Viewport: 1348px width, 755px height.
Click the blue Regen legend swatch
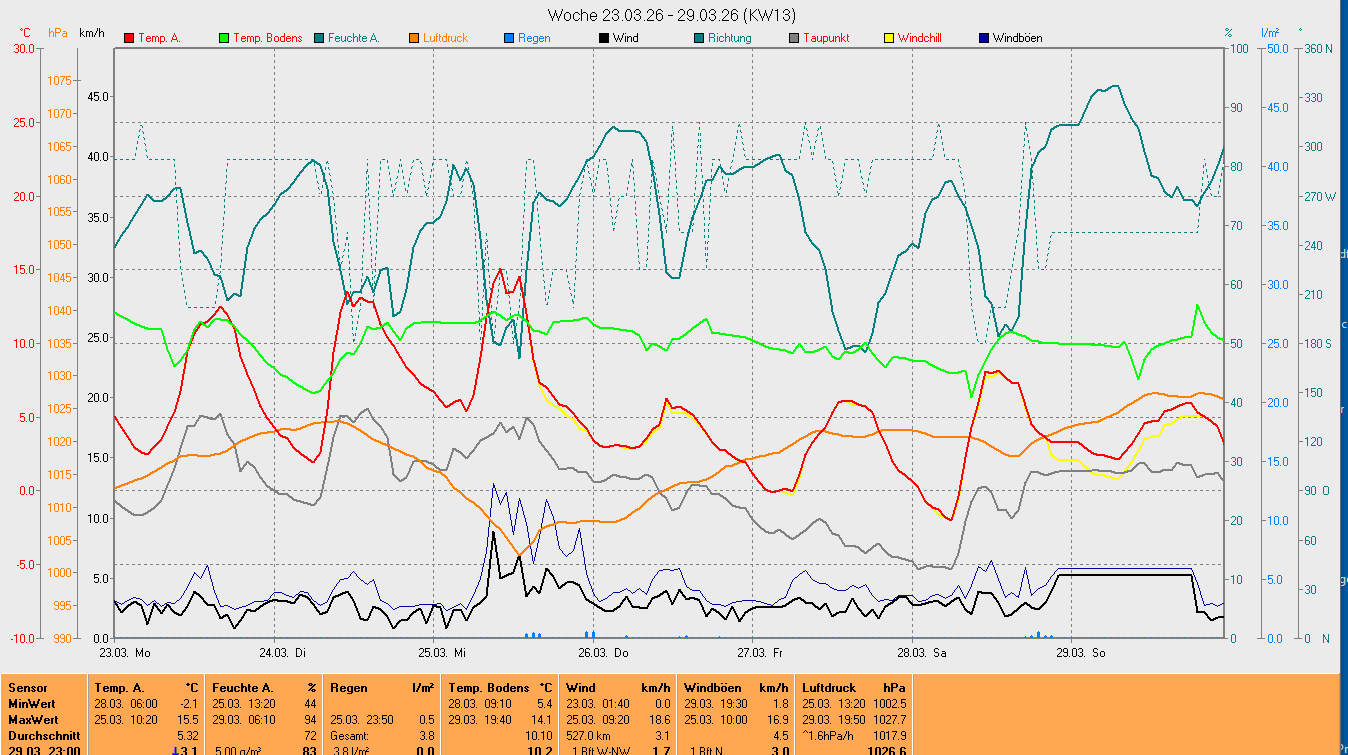click(509, 38)
